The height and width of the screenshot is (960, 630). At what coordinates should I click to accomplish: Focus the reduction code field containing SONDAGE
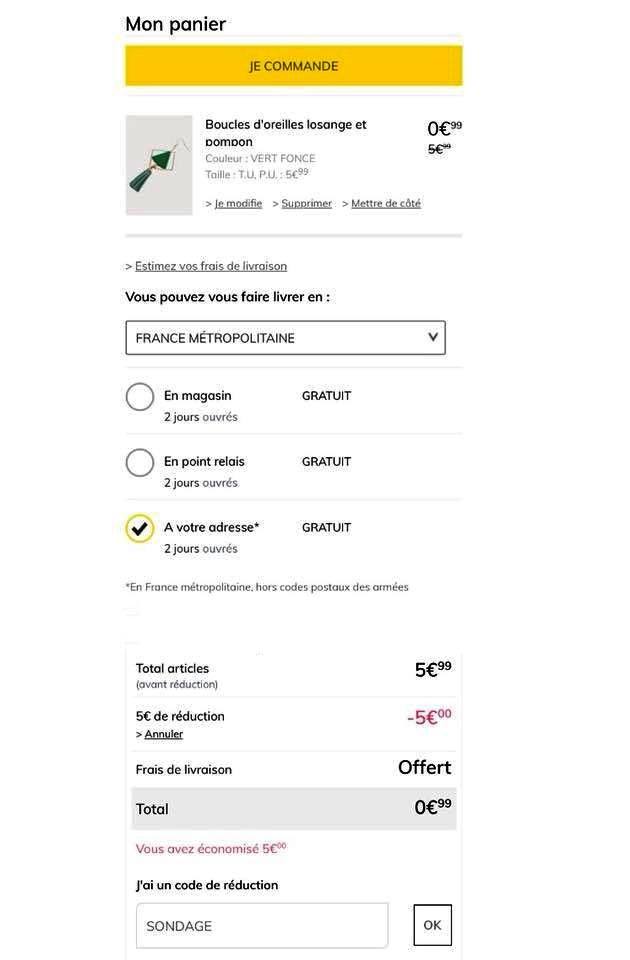[262, 926]
